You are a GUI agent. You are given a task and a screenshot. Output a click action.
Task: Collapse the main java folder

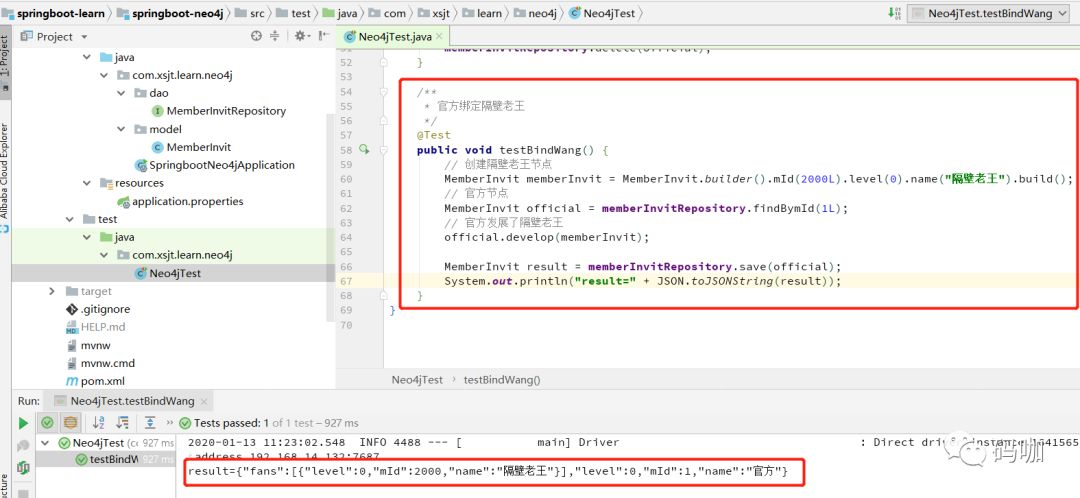tap(87, 57)
